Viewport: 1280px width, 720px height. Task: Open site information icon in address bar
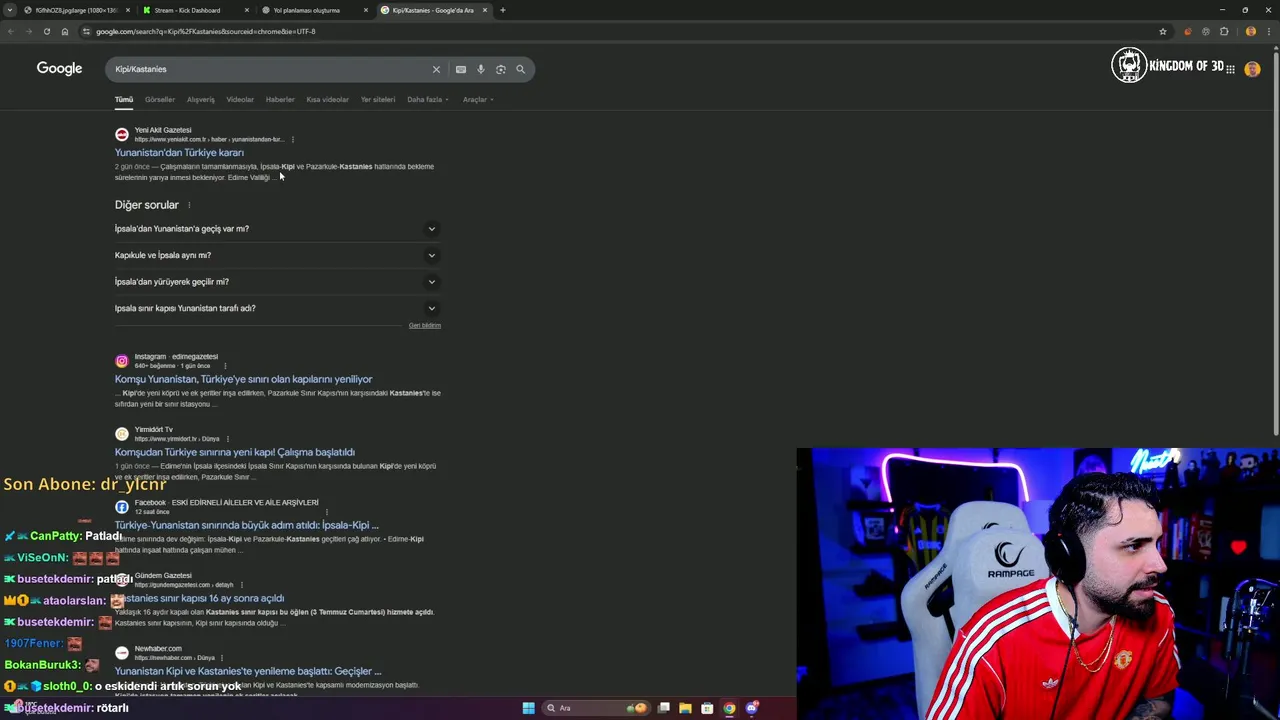coord(86,31)
